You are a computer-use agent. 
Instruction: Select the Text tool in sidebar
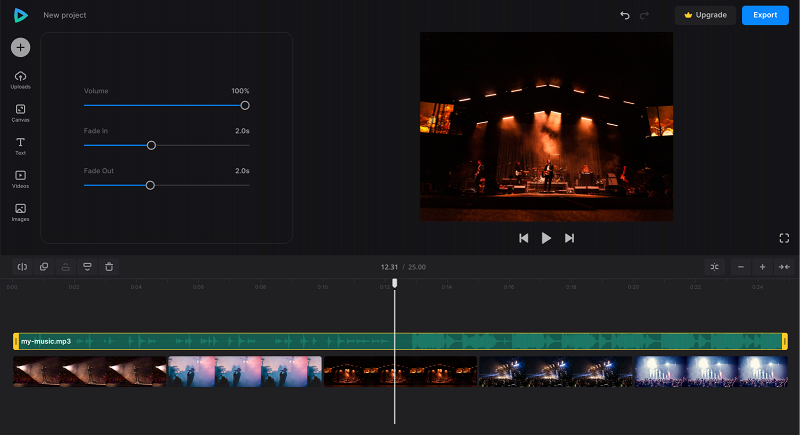coord(20,146)
